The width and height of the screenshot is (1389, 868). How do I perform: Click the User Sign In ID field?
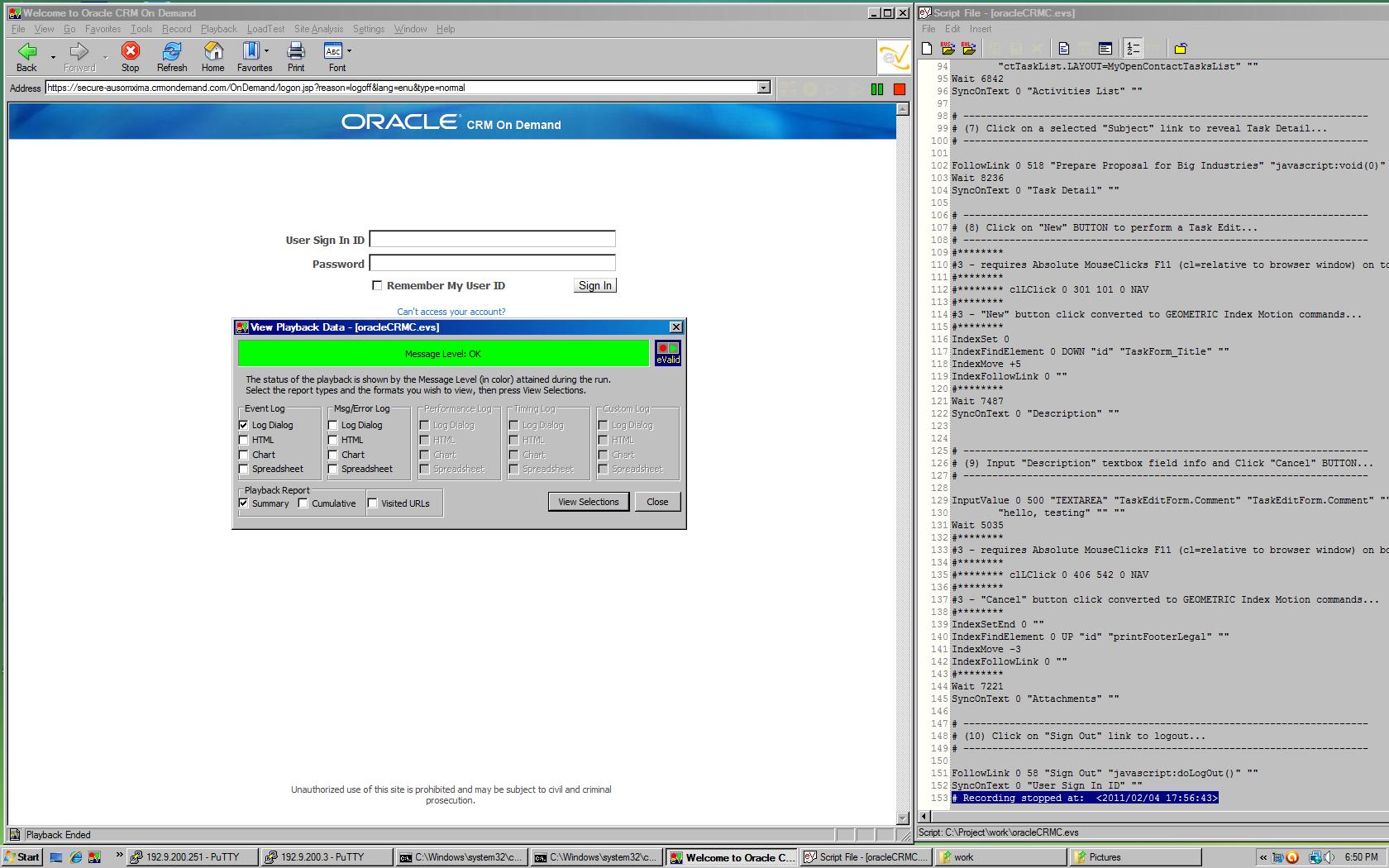tap(493, 239)
